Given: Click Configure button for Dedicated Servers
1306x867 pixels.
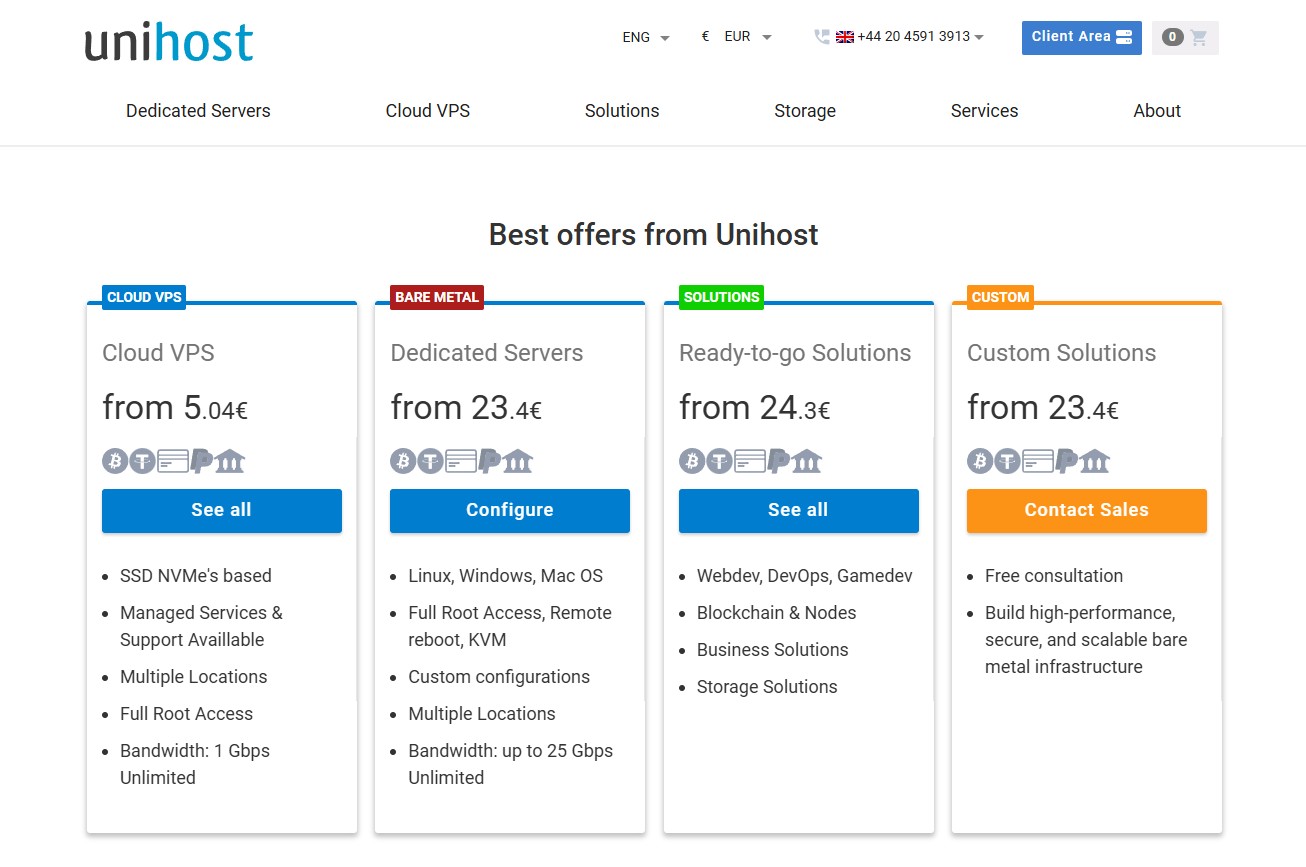Looking at the screenshot, I should pos(509,510).
